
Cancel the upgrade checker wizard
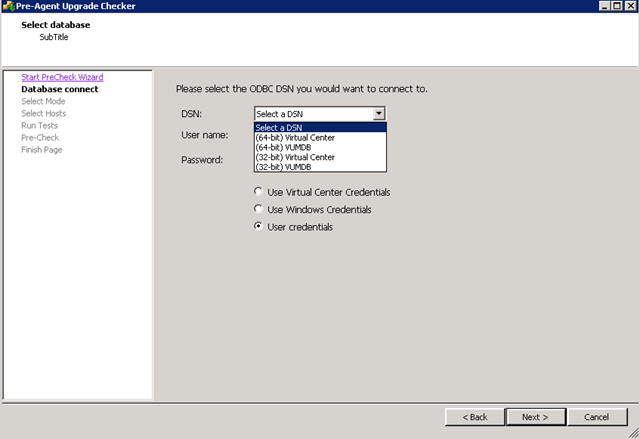pyautogui.click(x=597, y=417)
